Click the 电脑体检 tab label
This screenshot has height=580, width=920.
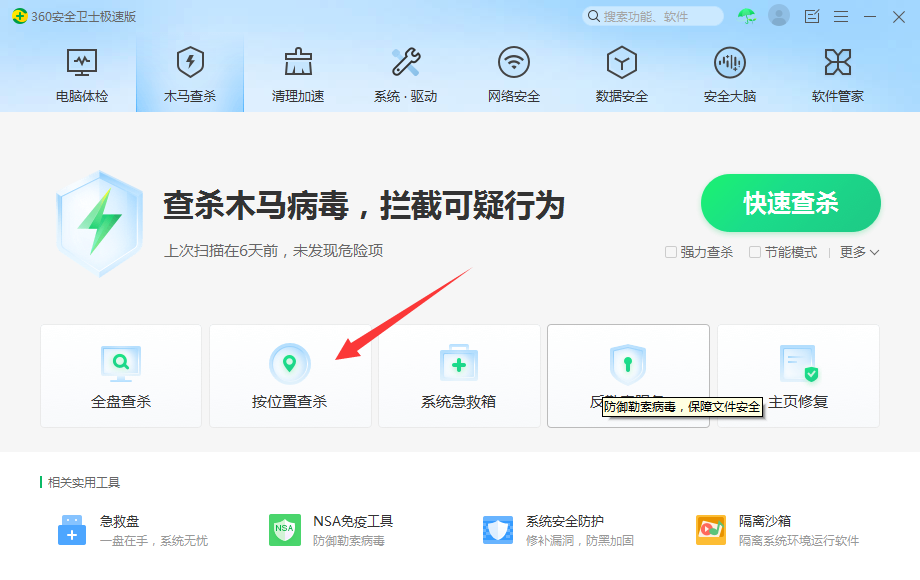82,96
